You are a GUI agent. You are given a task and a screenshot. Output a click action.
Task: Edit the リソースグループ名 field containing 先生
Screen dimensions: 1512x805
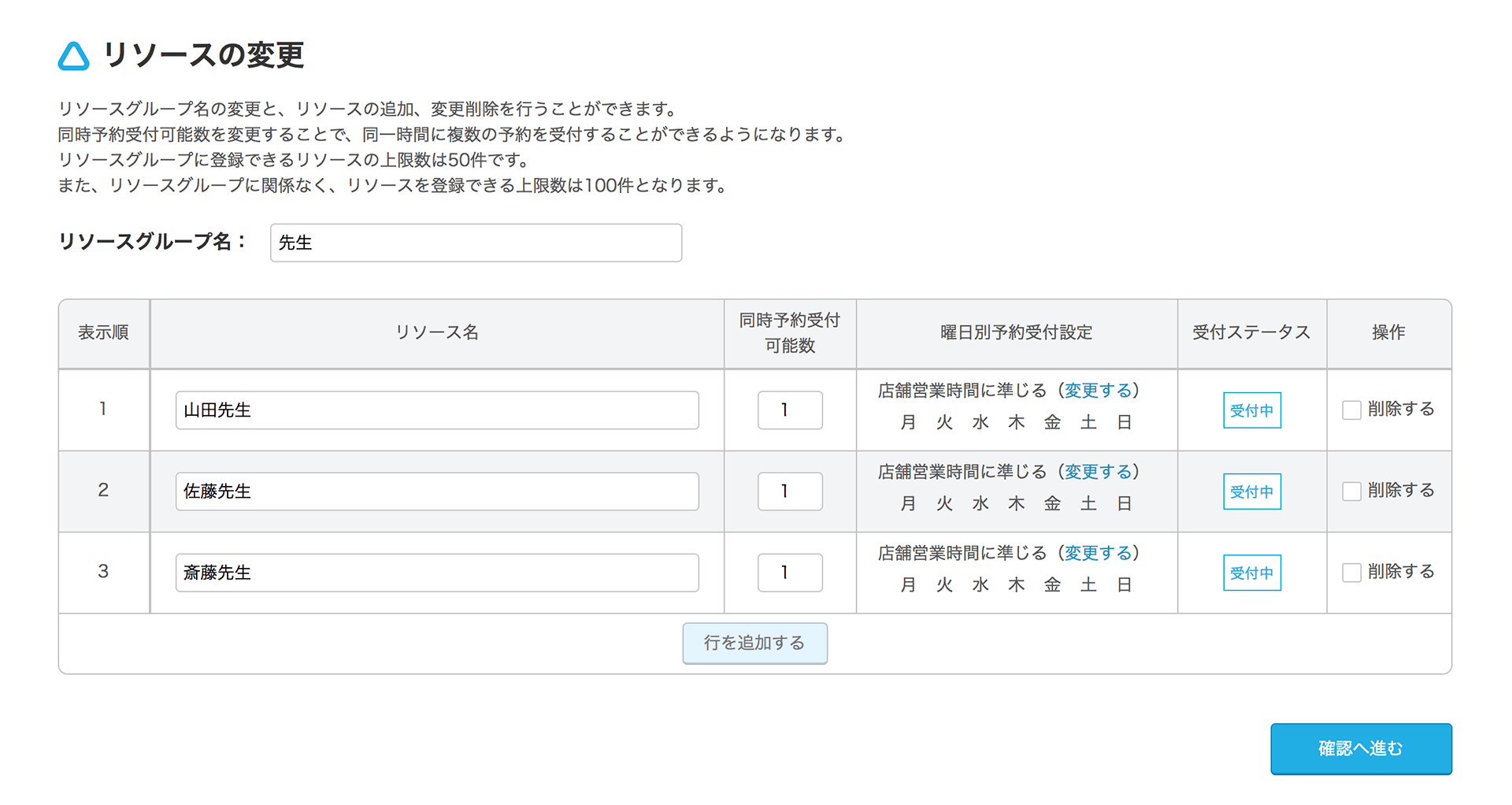476,243
